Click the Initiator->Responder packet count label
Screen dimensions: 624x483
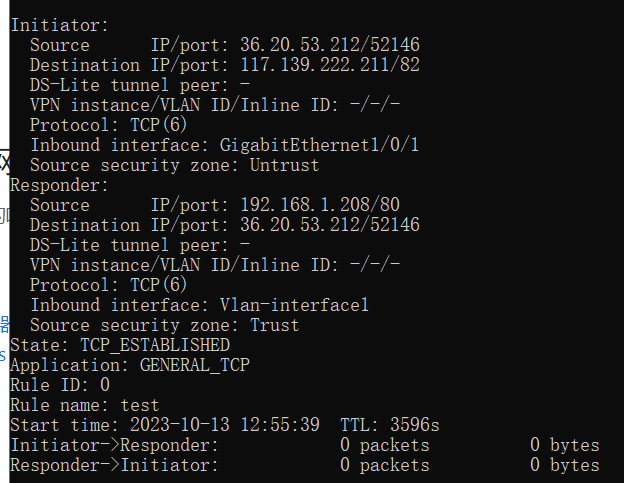pos(114,445)
